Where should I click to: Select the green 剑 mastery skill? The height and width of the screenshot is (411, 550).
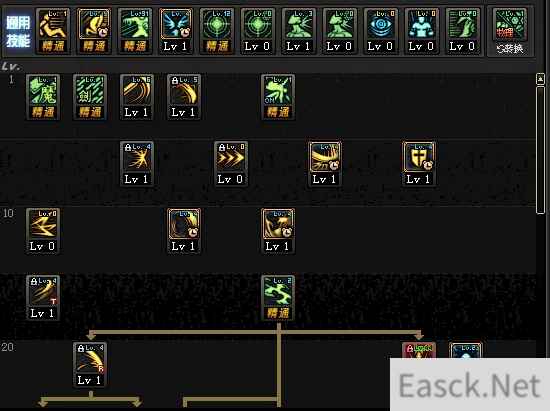(x=90, y=97)
